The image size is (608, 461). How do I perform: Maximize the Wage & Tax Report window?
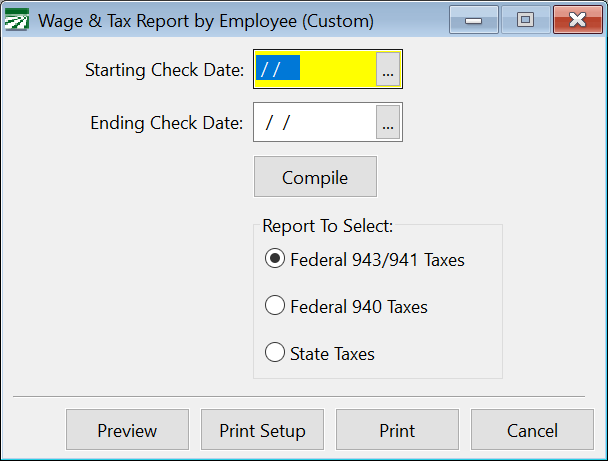click(x=525, y=19)
